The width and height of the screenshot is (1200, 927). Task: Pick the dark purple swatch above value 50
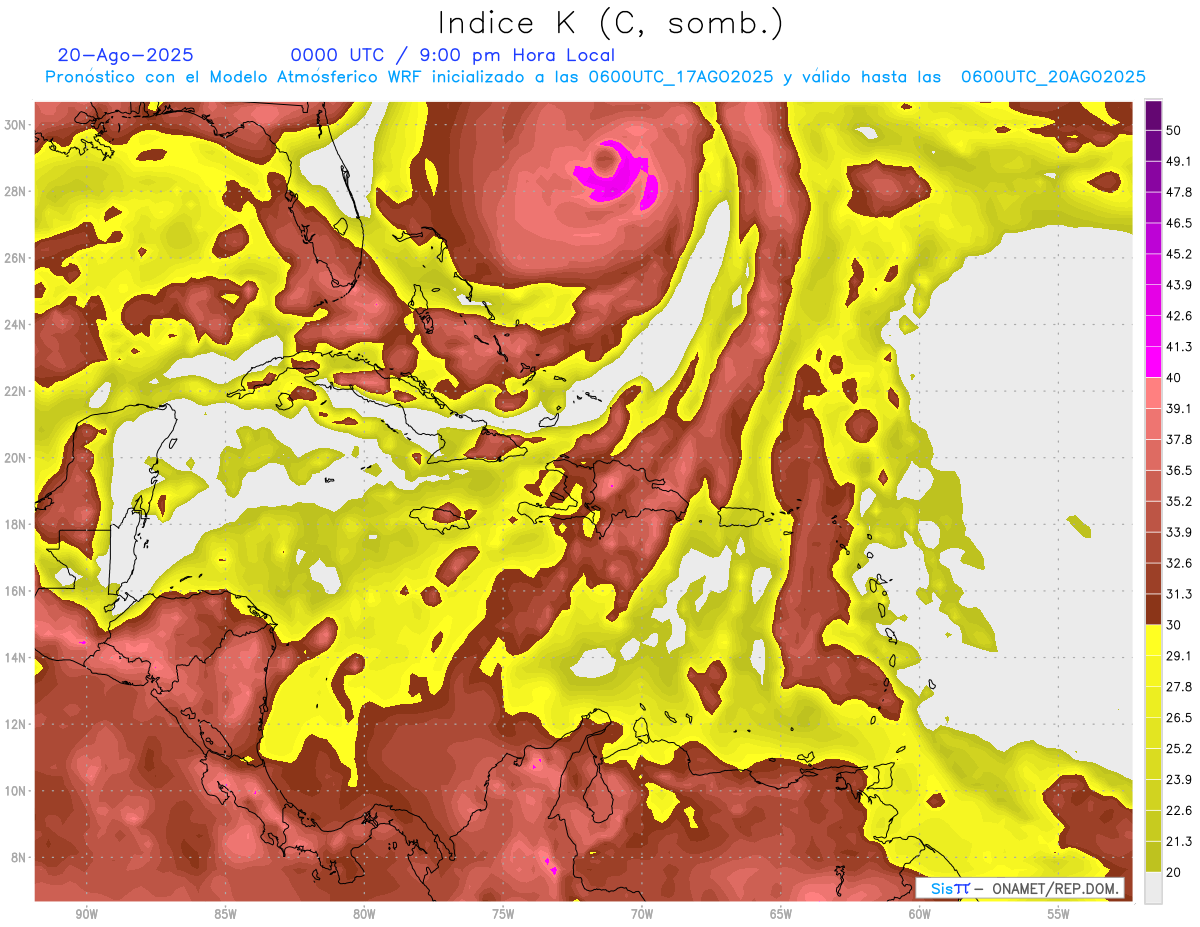tap(1153, 115)
